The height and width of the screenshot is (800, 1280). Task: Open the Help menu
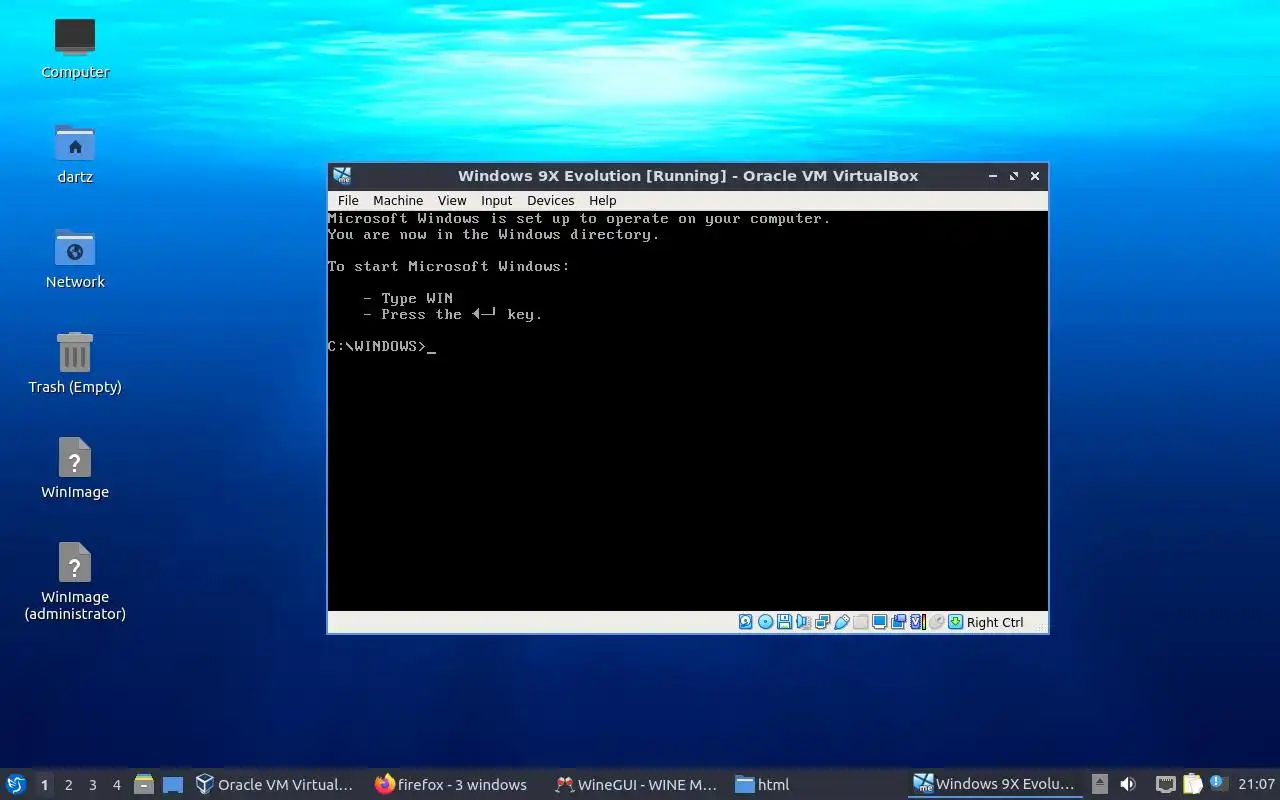pos(602,200)
